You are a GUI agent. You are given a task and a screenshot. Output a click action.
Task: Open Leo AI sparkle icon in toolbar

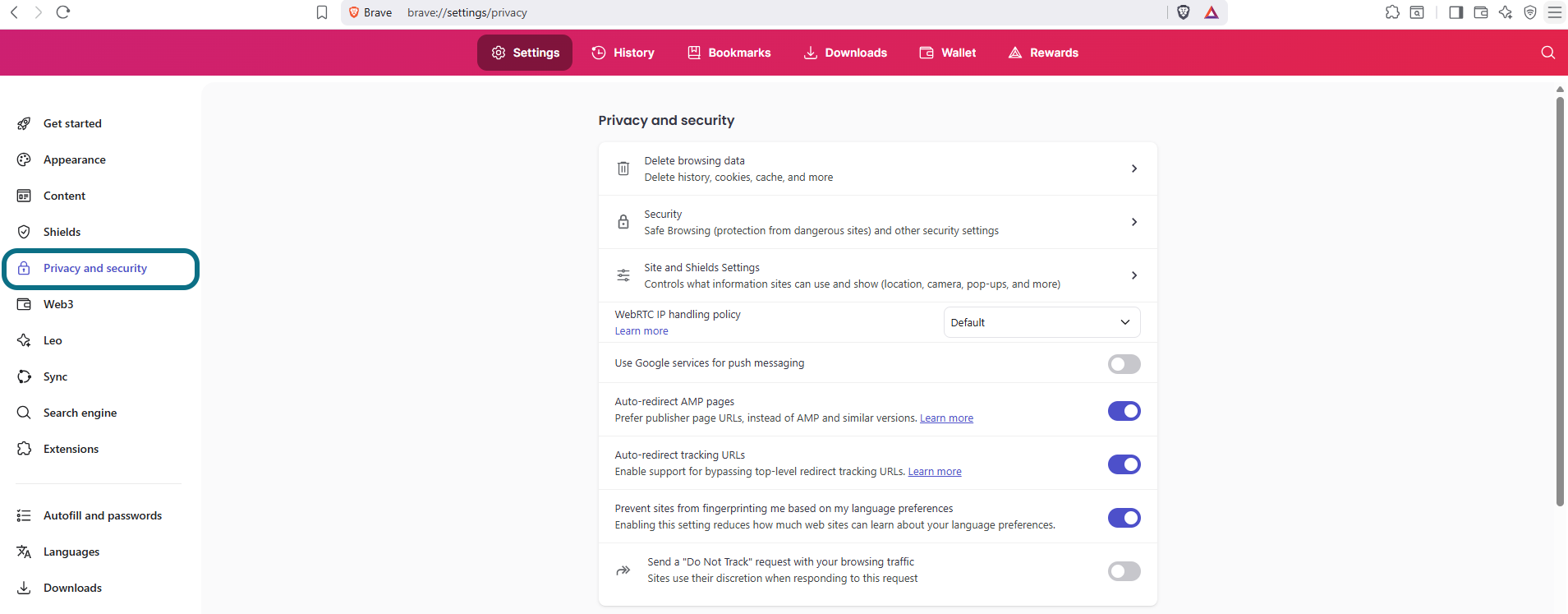click(x=1506, y=12)
